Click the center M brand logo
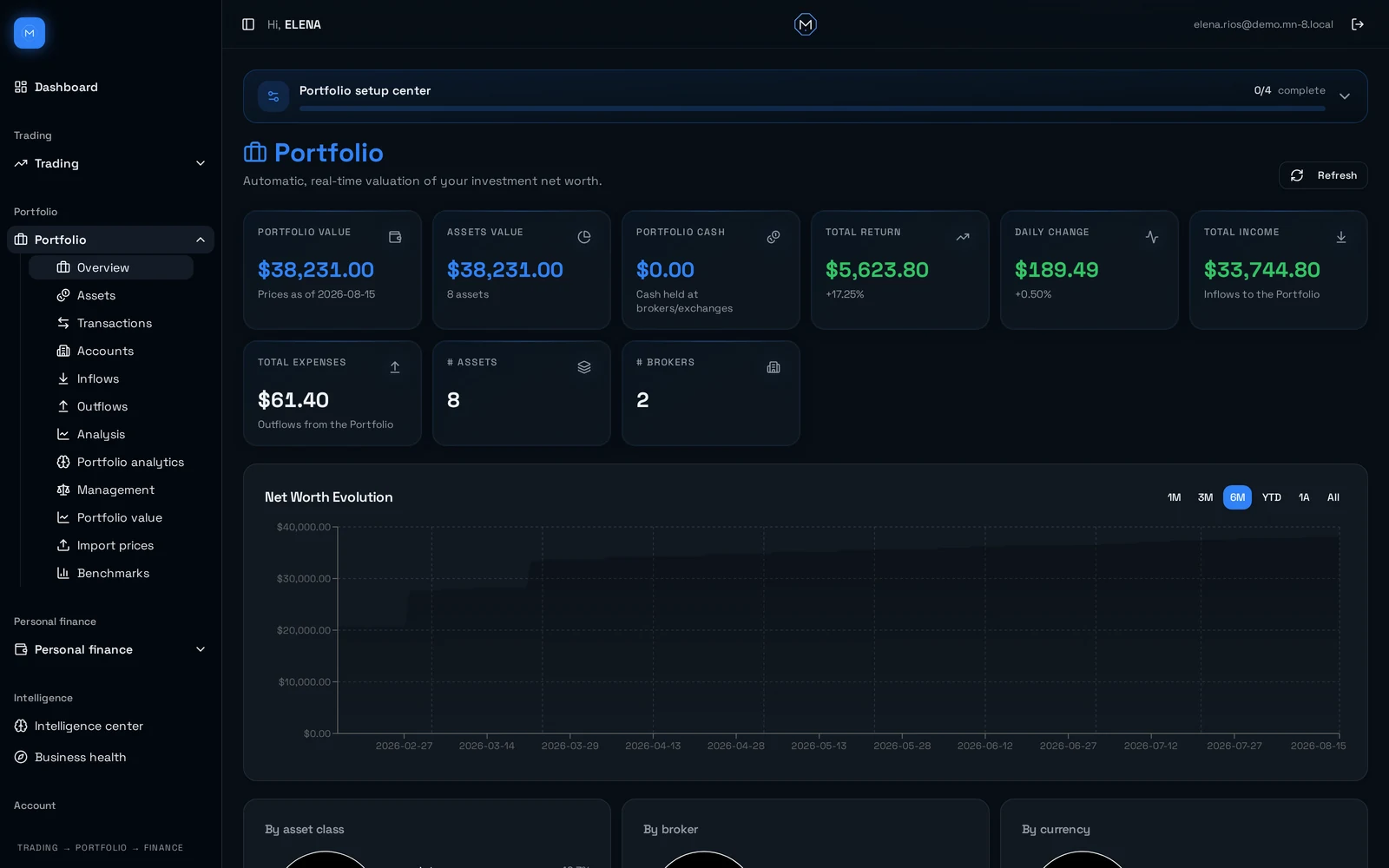Screen dimensions: 1389x868 coord(806,24)
